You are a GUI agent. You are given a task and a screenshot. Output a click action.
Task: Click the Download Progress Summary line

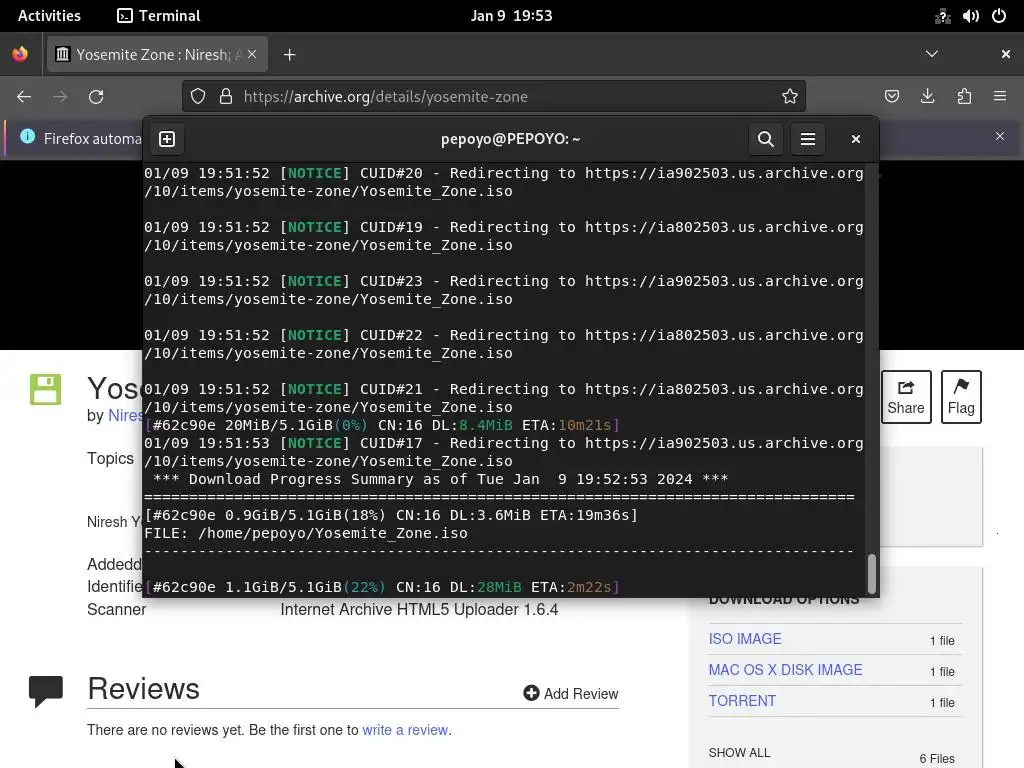[440, 479]
